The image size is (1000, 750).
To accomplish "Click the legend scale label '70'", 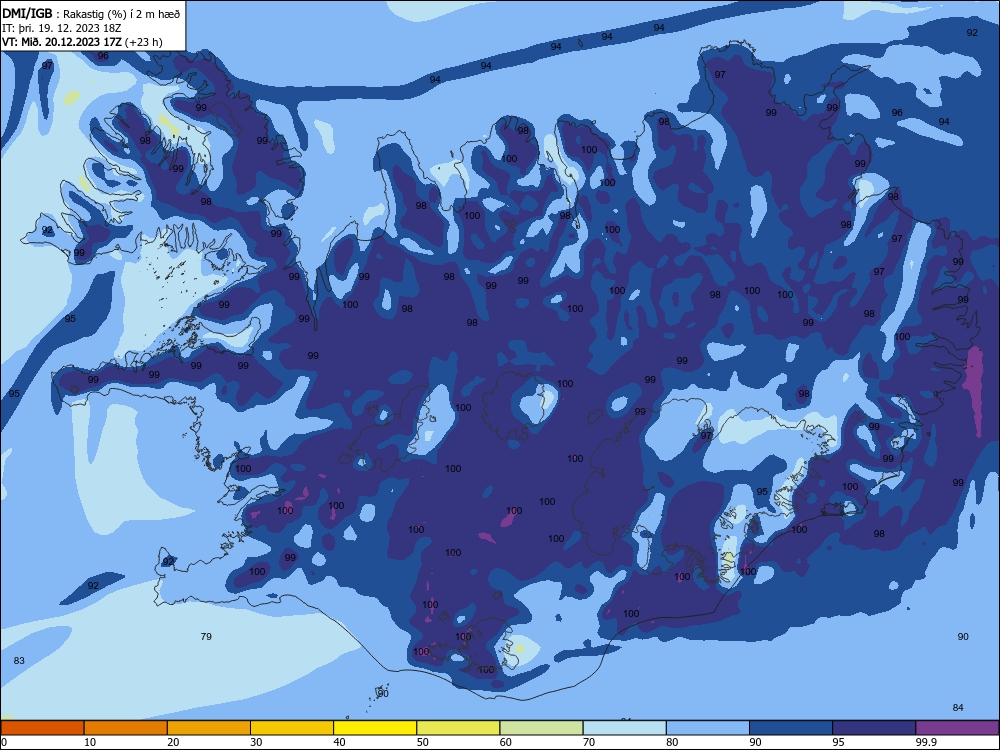I will 589,742.
